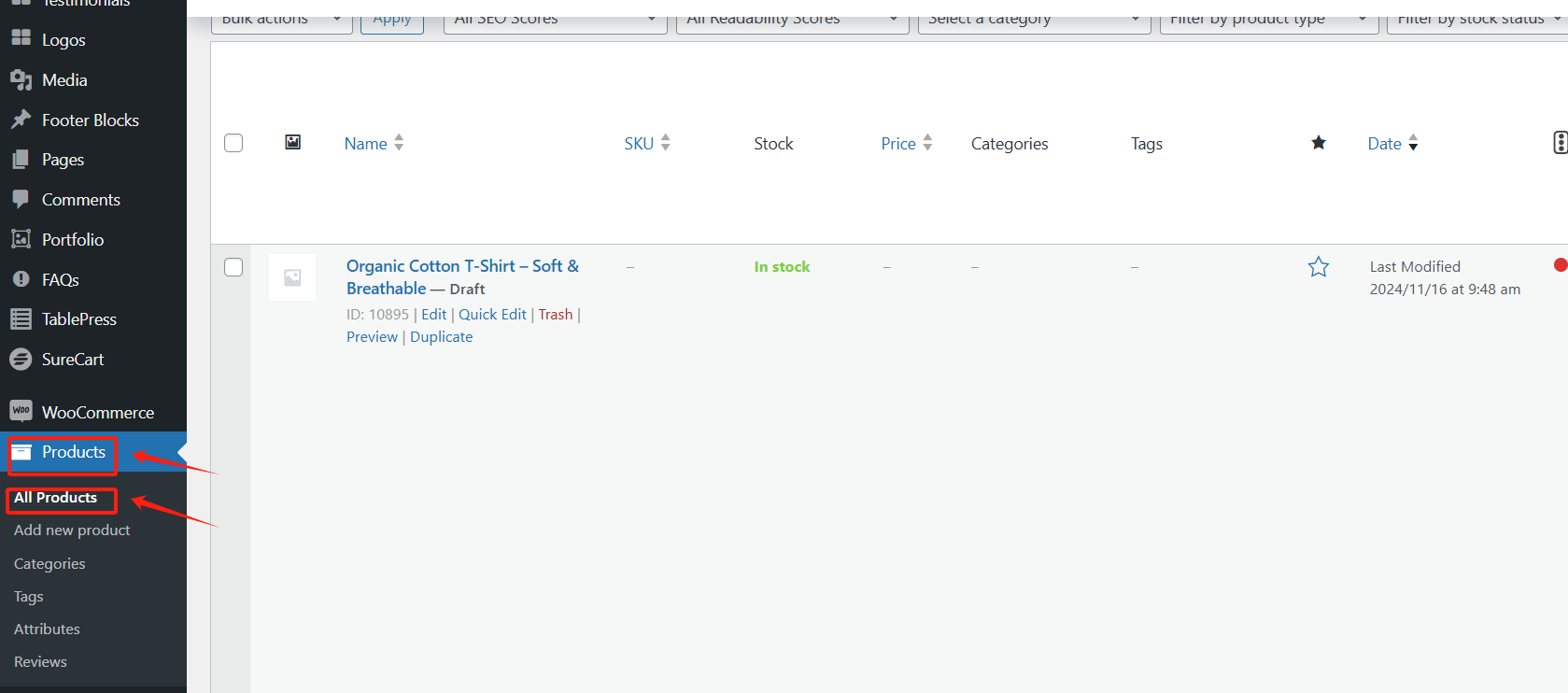Duplicate the Organic Cotton T-Shirt product

(x=441, y=337)
